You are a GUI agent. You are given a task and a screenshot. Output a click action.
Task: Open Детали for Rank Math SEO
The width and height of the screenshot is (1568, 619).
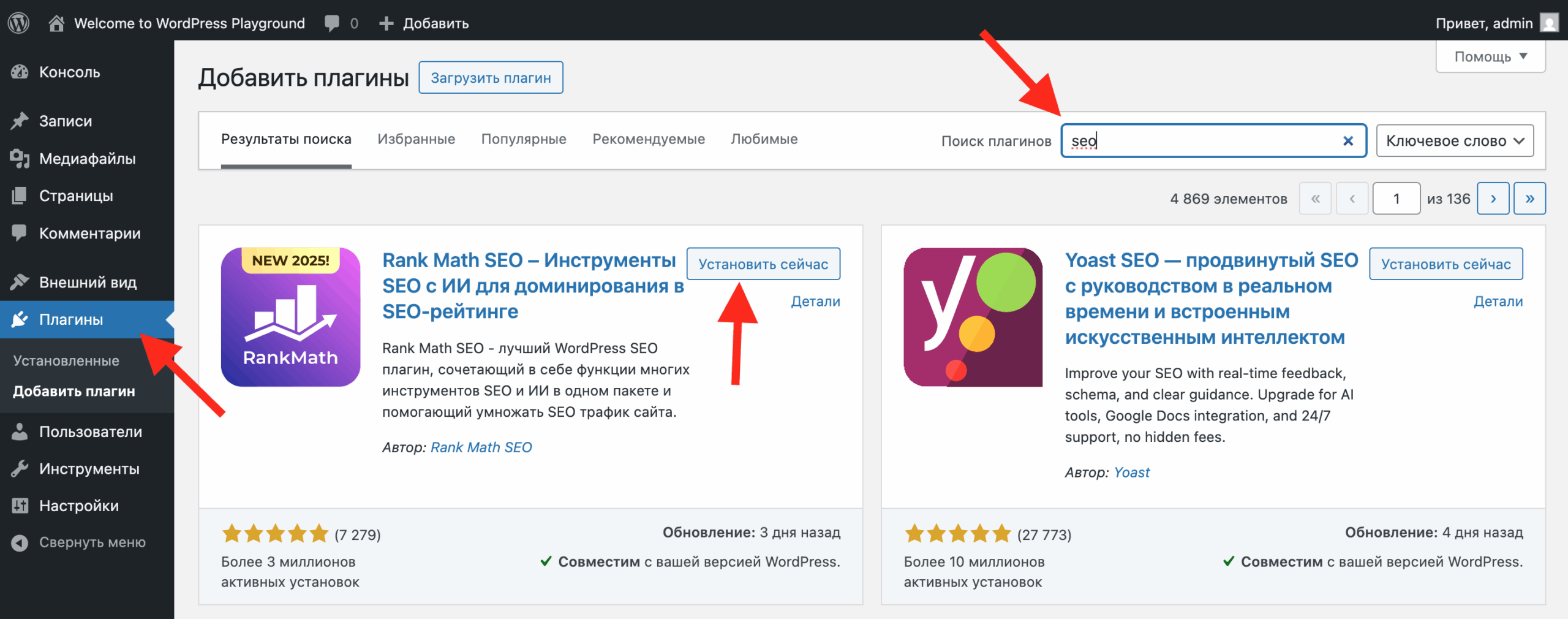816,301
